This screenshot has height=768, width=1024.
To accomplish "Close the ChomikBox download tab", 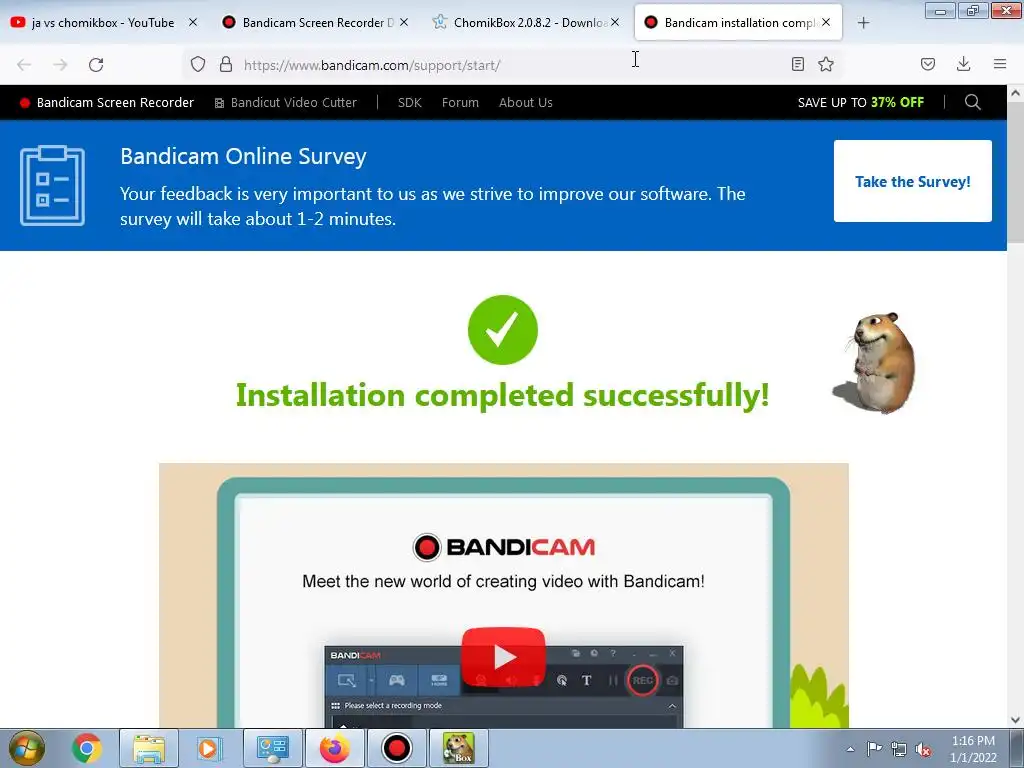I will click(x=615, y=22).
